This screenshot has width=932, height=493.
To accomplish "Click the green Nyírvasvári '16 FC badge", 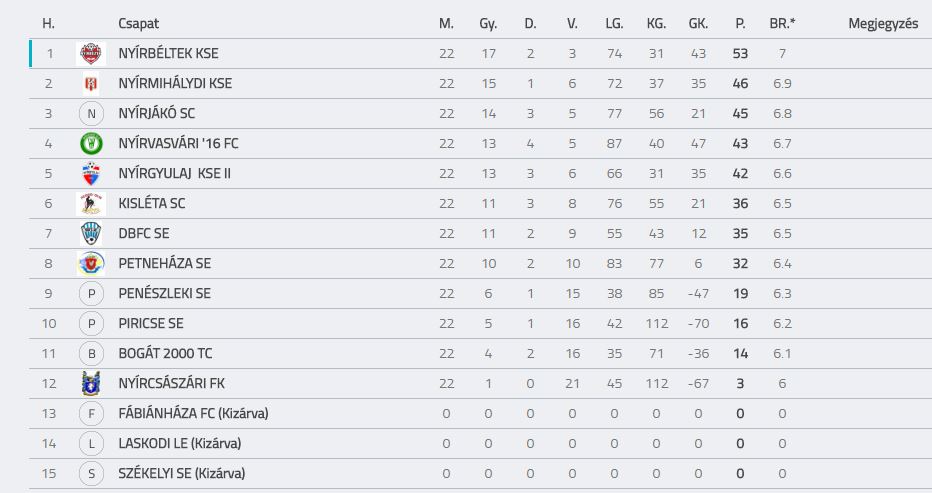I will pos(91,143).
